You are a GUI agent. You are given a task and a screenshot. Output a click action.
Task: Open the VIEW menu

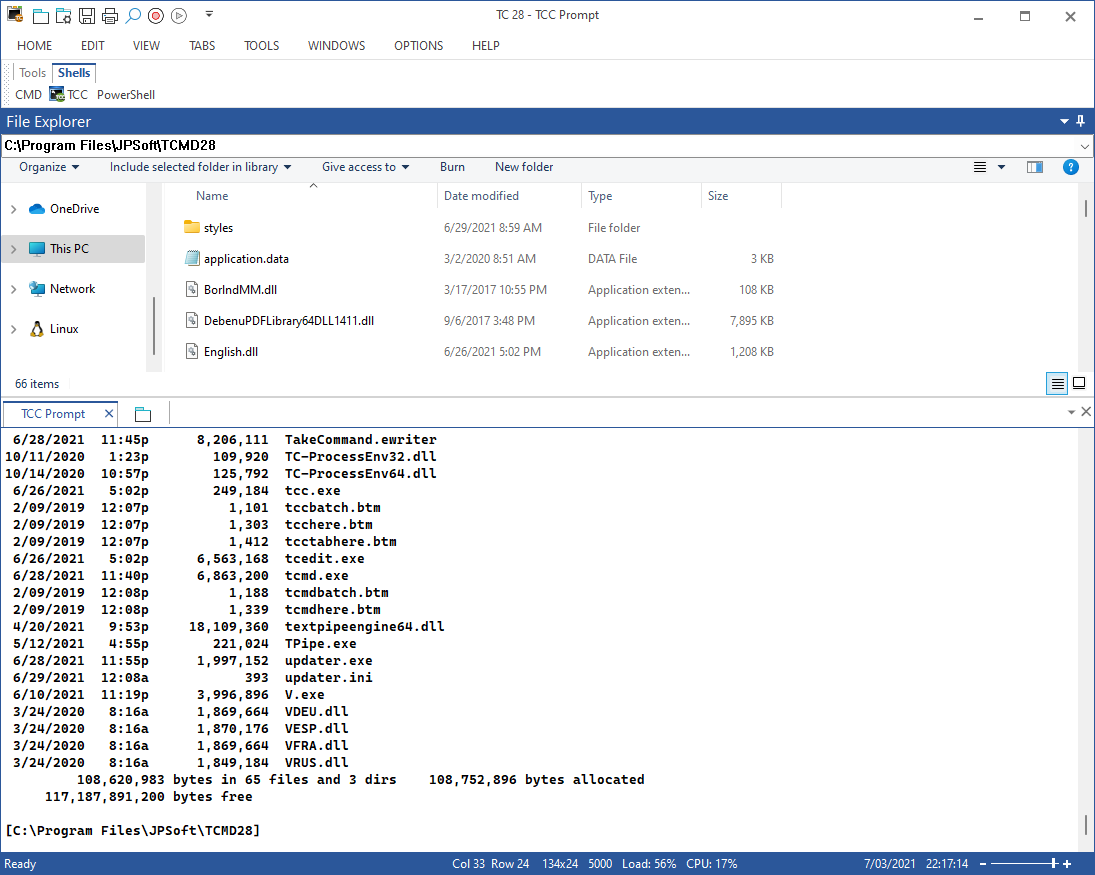tap(146, 45)
